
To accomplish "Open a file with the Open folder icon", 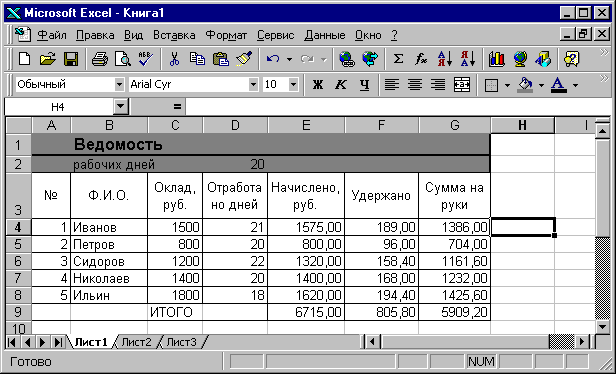I will click(48, 59).
